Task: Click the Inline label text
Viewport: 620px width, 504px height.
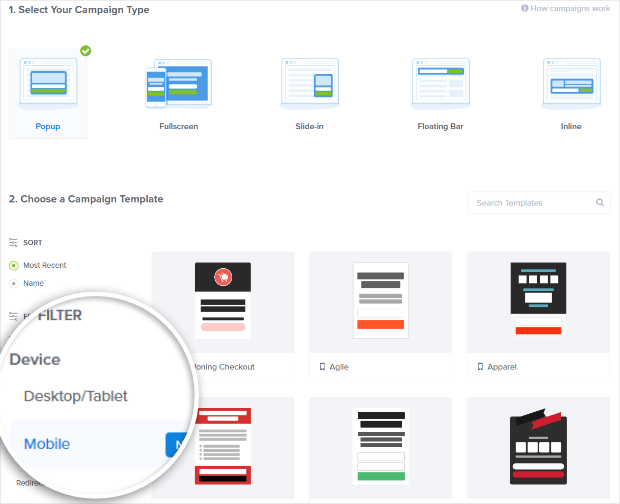Action: (x=571, y=126)
